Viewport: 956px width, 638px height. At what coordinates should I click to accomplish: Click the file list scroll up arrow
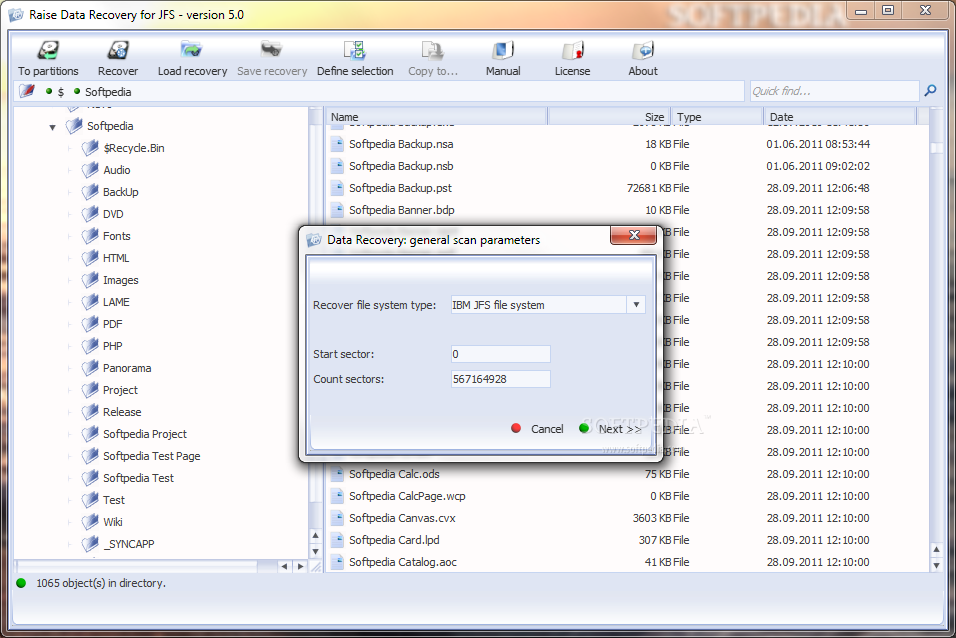point(936,550)
